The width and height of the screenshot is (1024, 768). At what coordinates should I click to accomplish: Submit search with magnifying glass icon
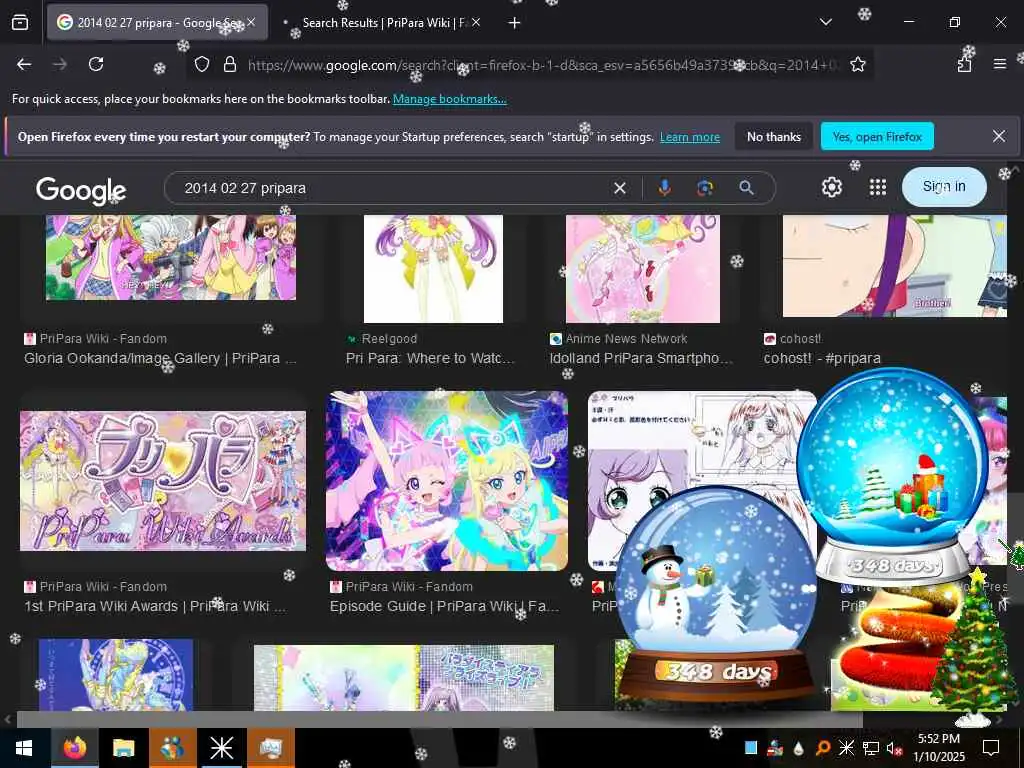pos(746,188)
